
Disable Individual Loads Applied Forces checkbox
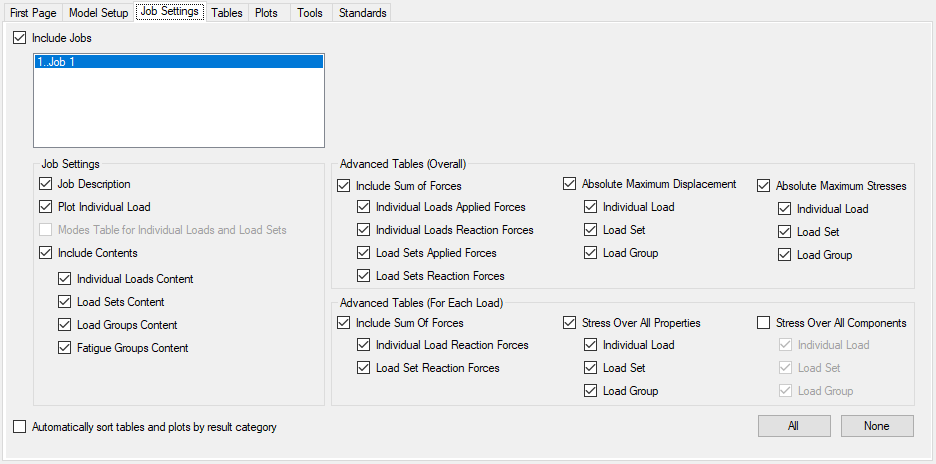(364, 207)
